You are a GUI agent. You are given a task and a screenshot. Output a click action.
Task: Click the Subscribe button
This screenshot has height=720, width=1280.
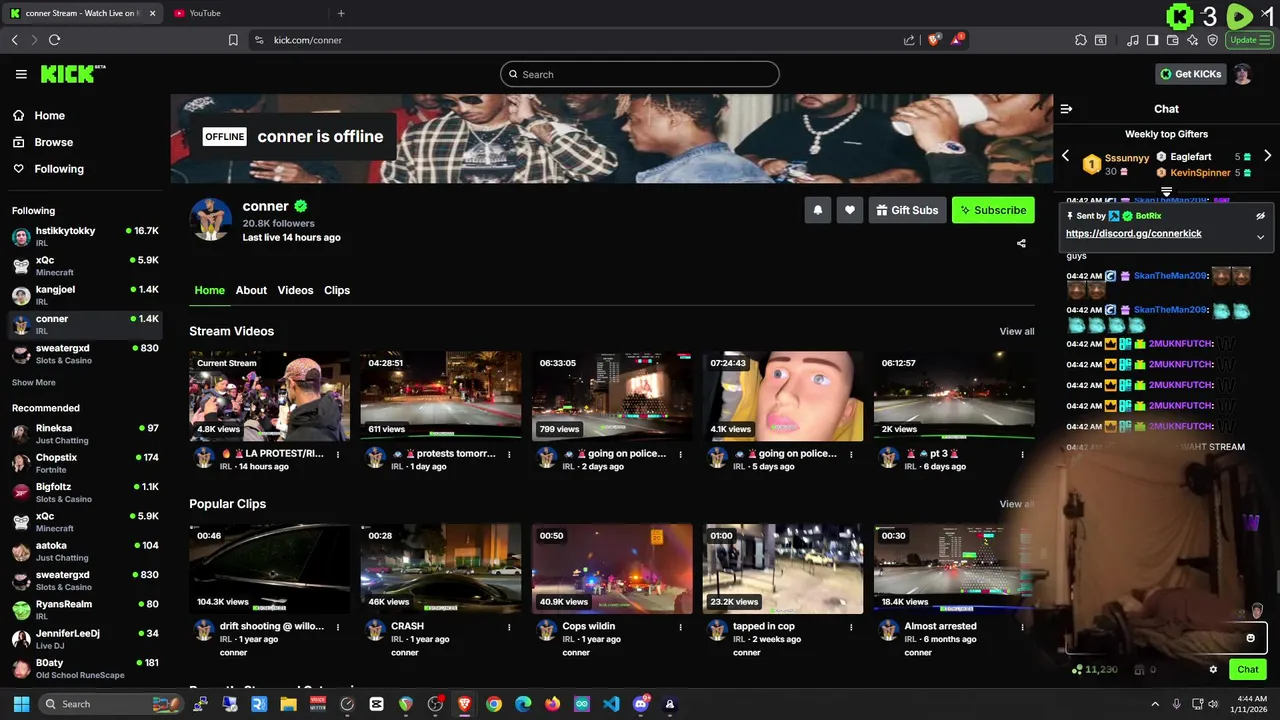(993, 210)
